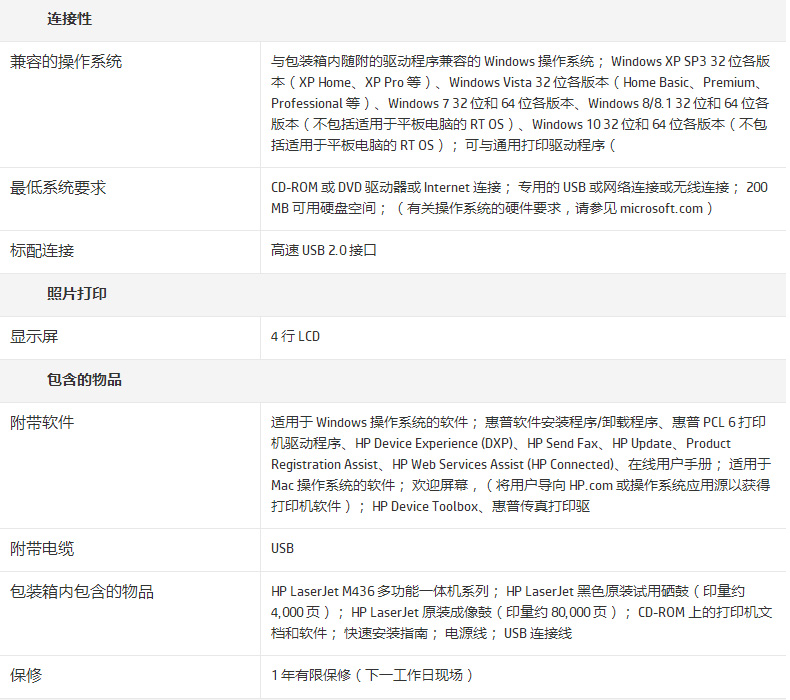This screenshot has width=790, height=700.
Task: Click the CD-ROM 或 DVD 驱动器 requirement text
Action: [519, 198]
